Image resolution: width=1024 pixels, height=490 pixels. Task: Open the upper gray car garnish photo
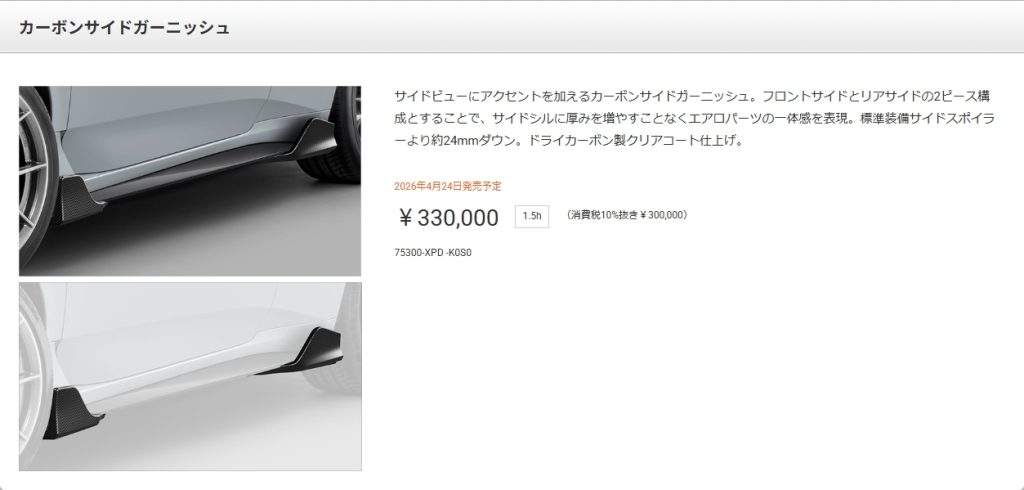(x=190, y=181)
